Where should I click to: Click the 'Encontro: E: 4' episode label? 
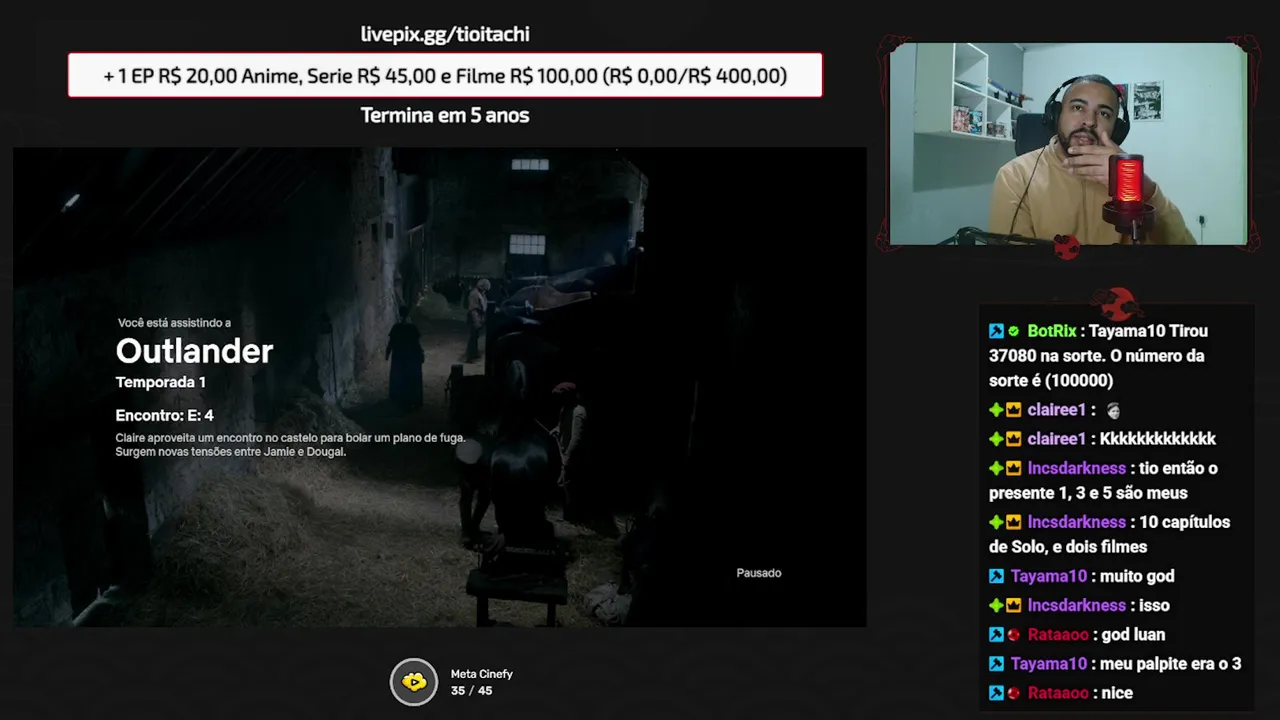pyautogui.click(x=165, y=415)
